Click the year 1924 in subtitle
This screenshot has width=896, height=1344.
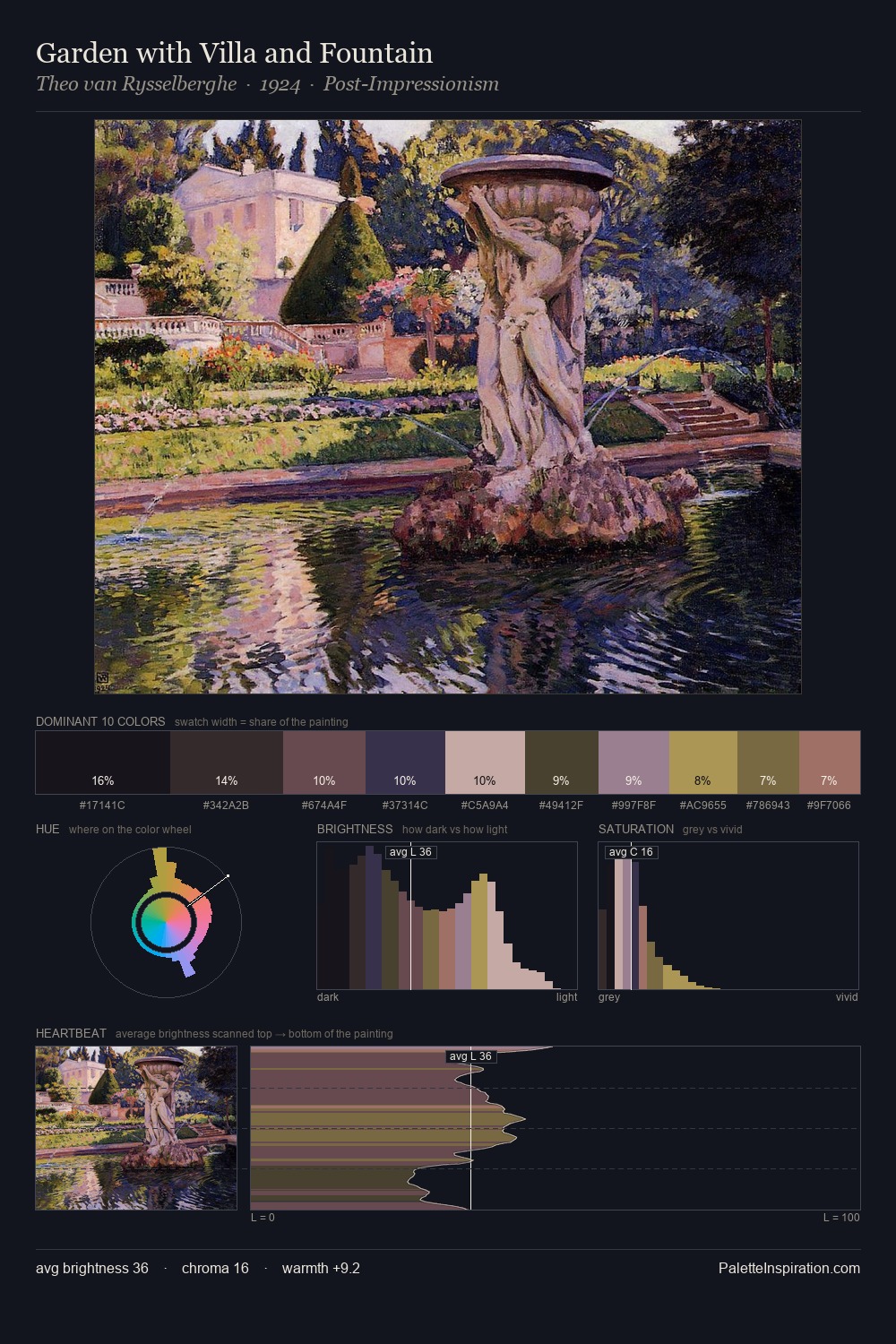[x=280, y=84]
